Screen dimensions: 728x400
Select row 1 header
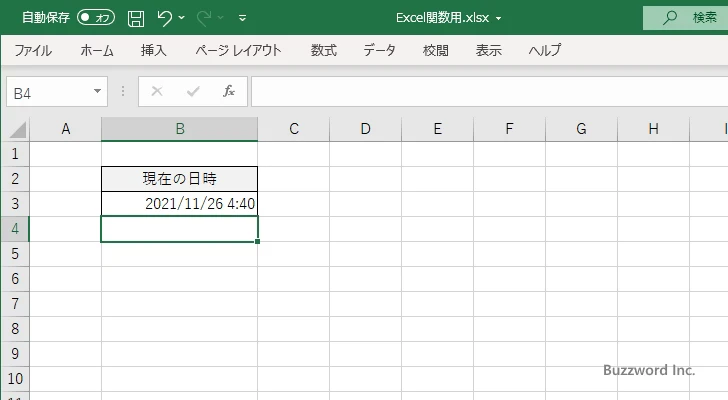[15, 154]
